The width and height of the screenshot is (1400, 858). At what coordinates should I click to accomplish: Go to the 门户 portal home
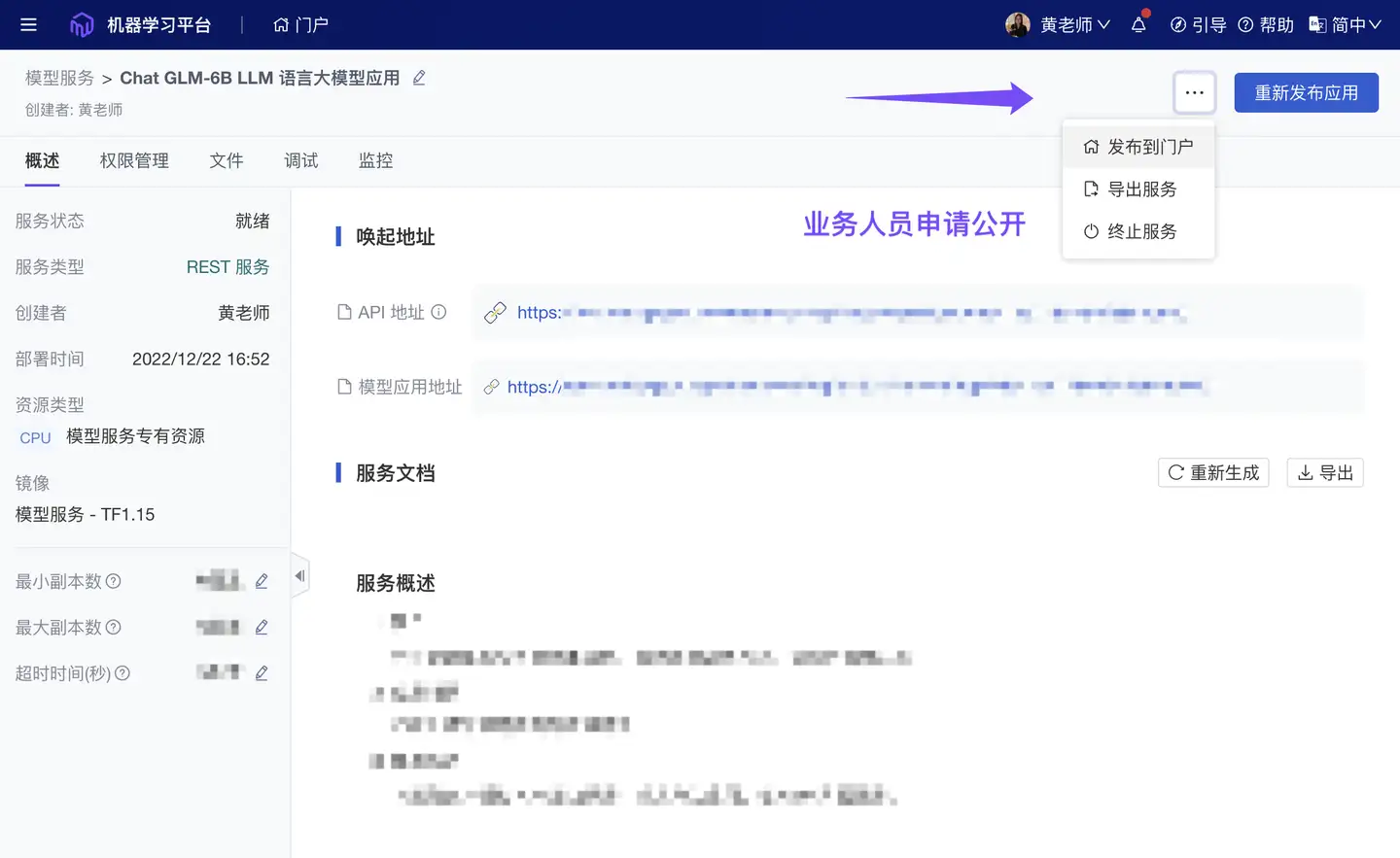300,24
